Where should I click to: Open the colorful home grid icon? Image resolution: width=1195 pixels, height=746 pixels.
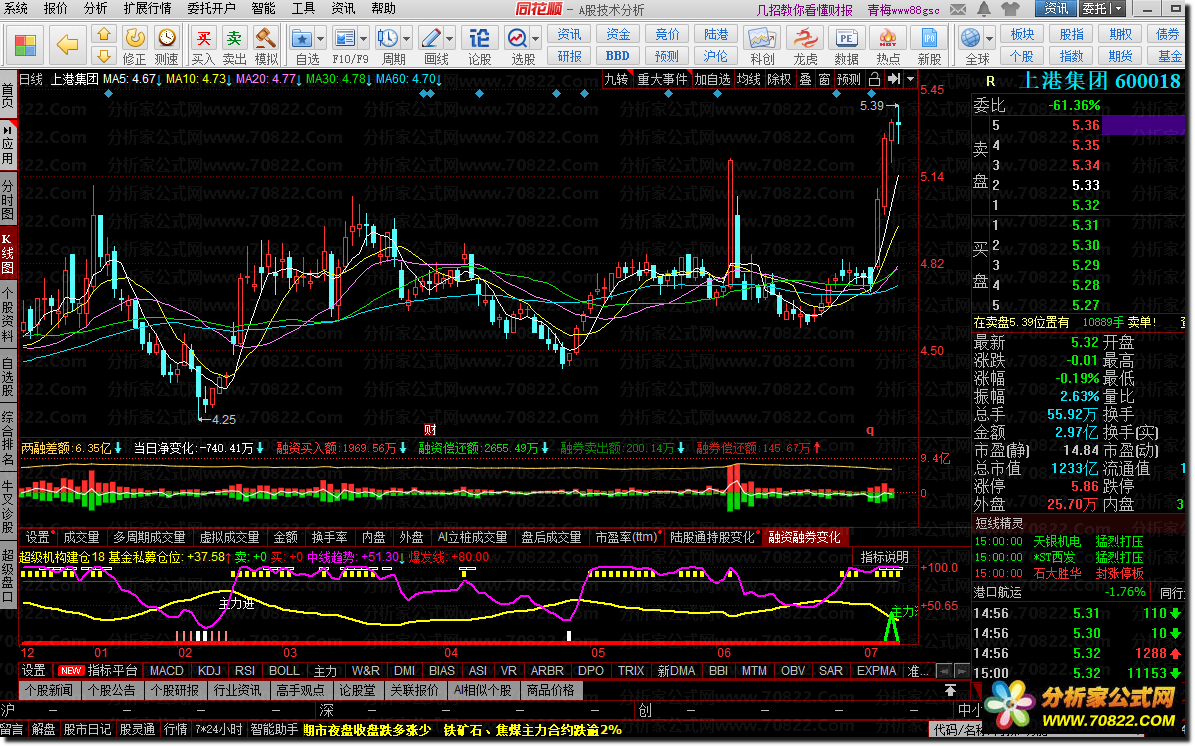point(25,45)
